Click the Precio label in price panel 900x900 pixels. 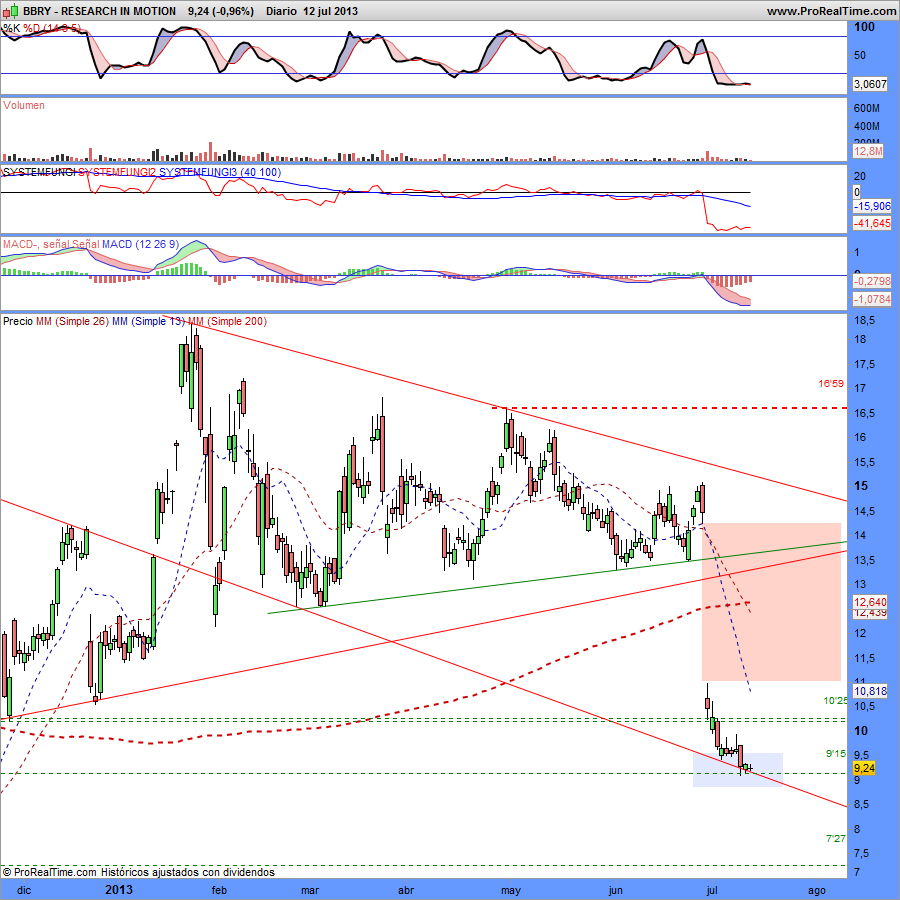pyautogui.click(x=18, y=321)
